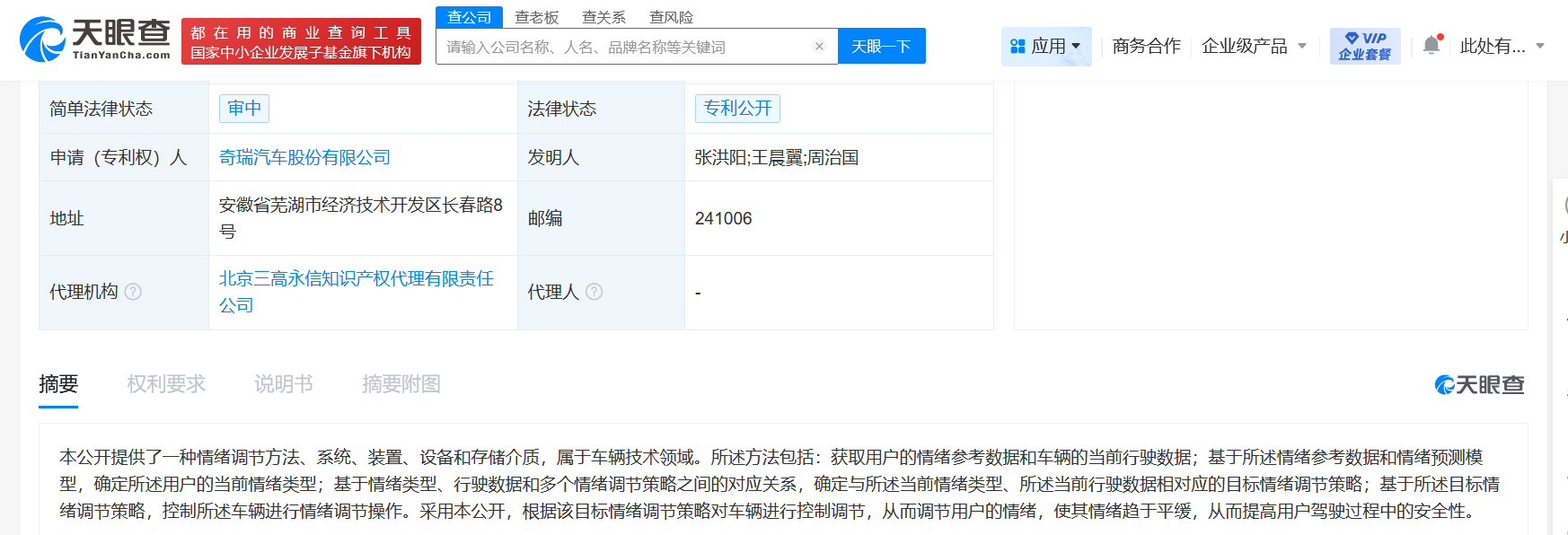1568x535 pixels.
Task: Switch to the 权利要求 tab
Action: (166, 384)
